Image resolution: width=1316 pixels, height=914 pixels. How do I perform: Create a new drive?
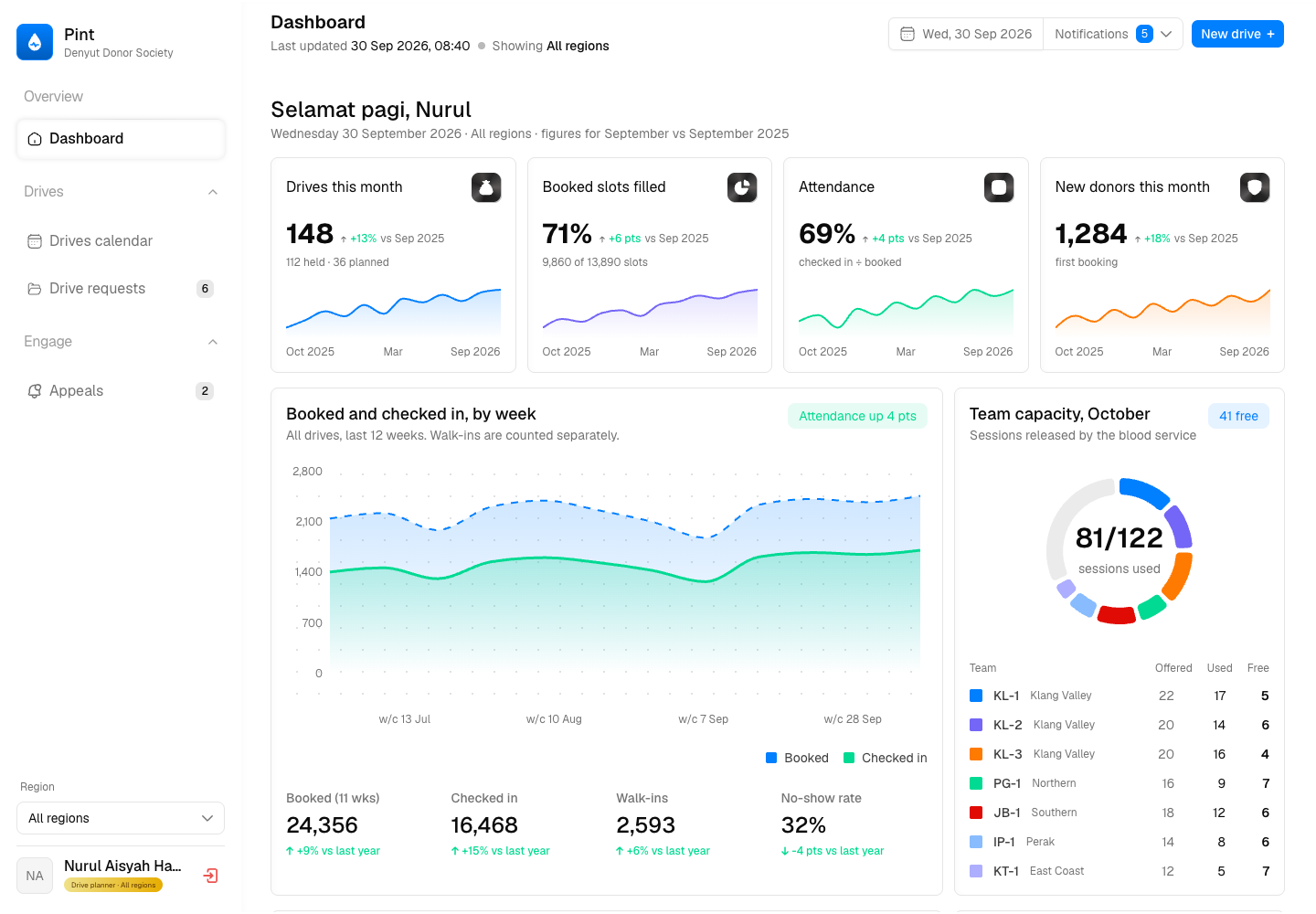(x=1237, y=34)
